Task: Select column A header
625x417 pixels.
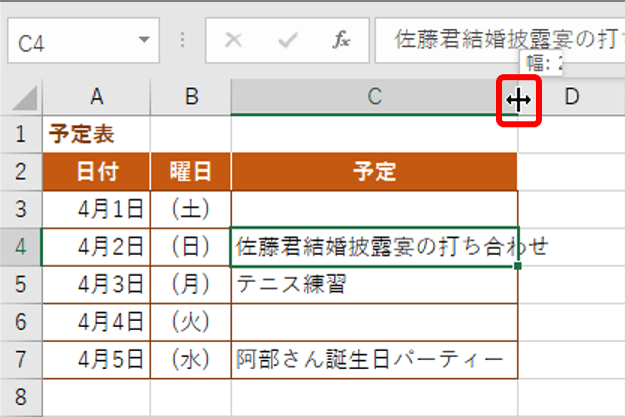Action: point(96,97)
